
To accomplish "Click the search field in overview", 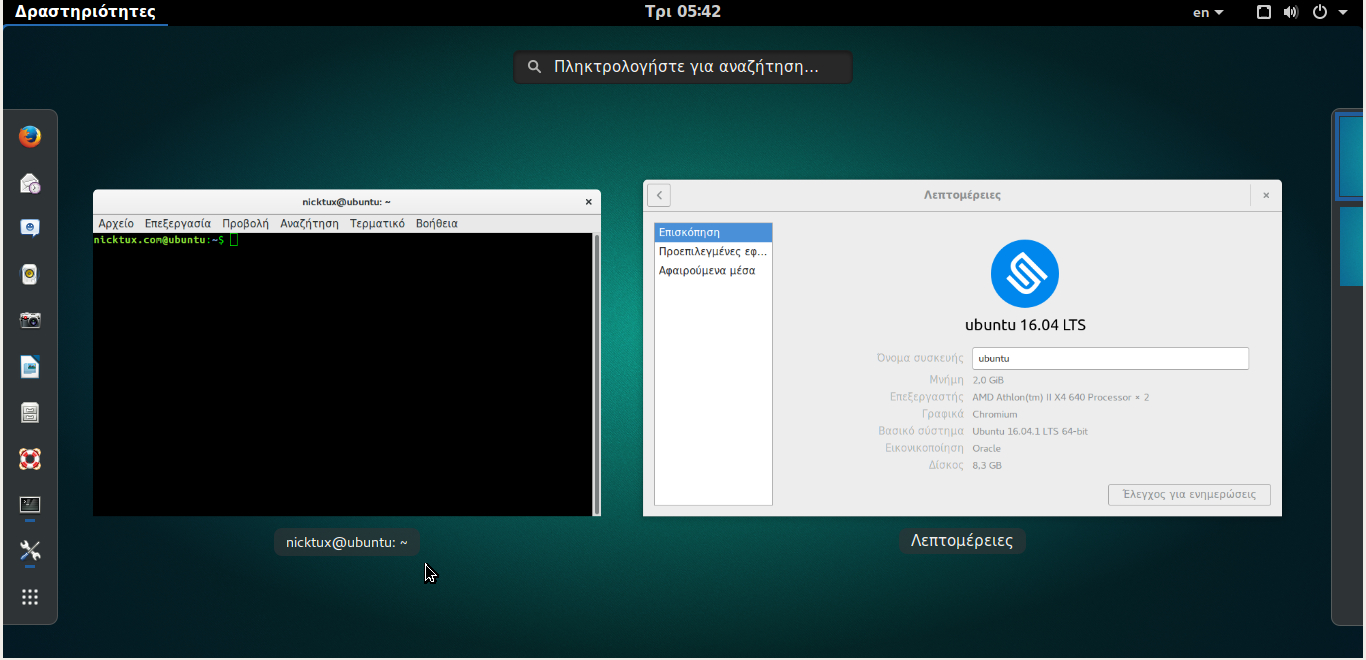I will (683, 68).
